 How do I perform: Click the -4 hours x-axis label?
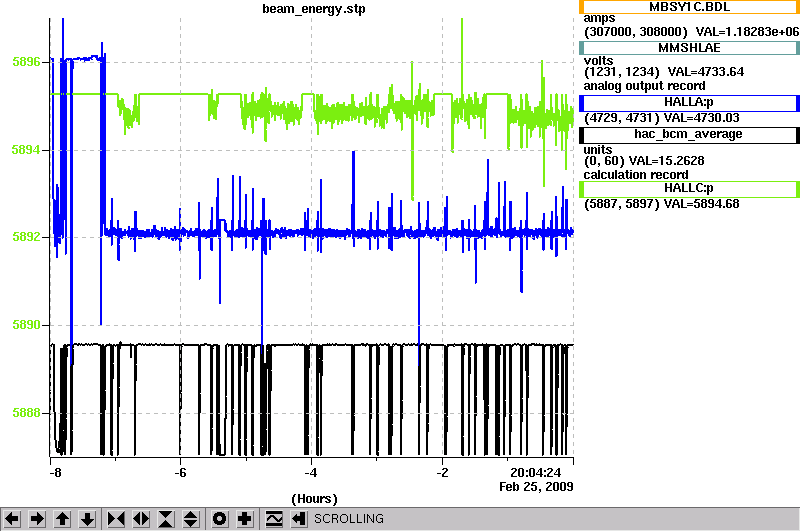311,473
